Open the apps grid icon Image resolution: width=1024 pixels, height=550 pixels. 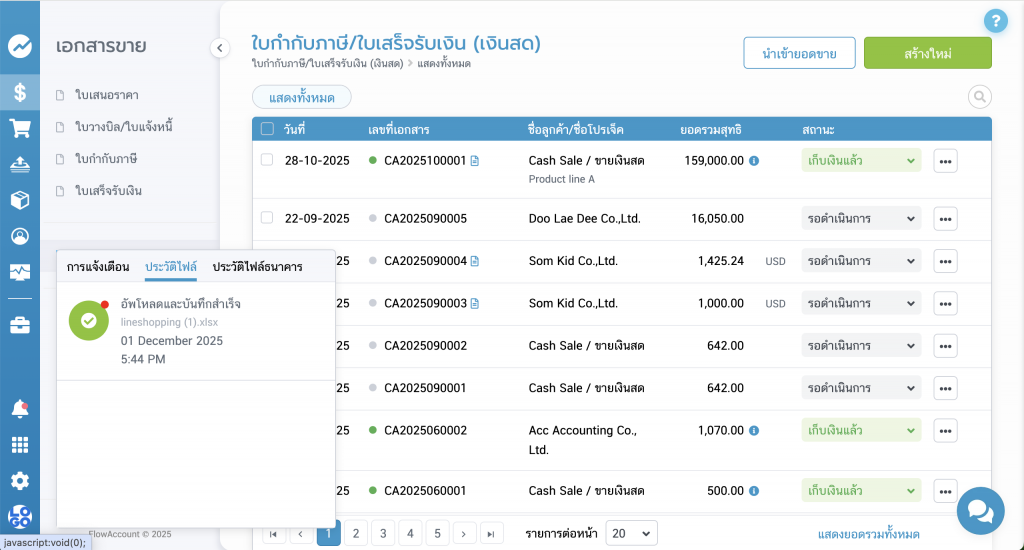coord(19,445)
